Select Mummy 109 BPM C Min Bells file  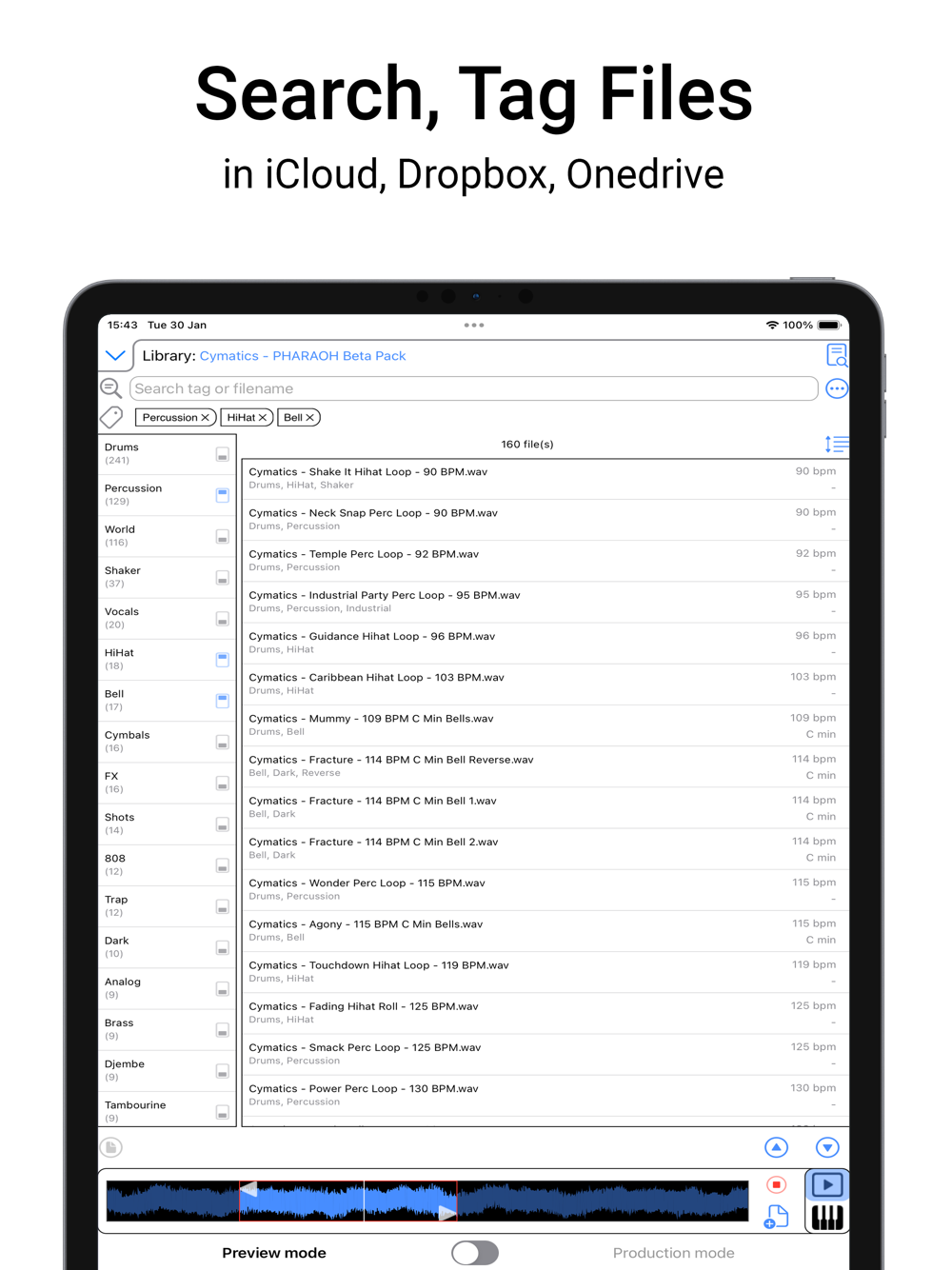click(545, 725)
